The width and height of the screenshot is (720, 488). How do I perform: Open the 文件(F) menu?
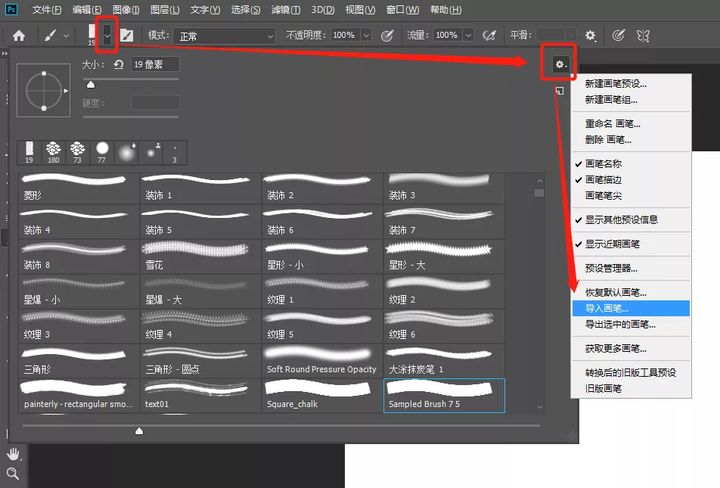[x=47, y=10]
